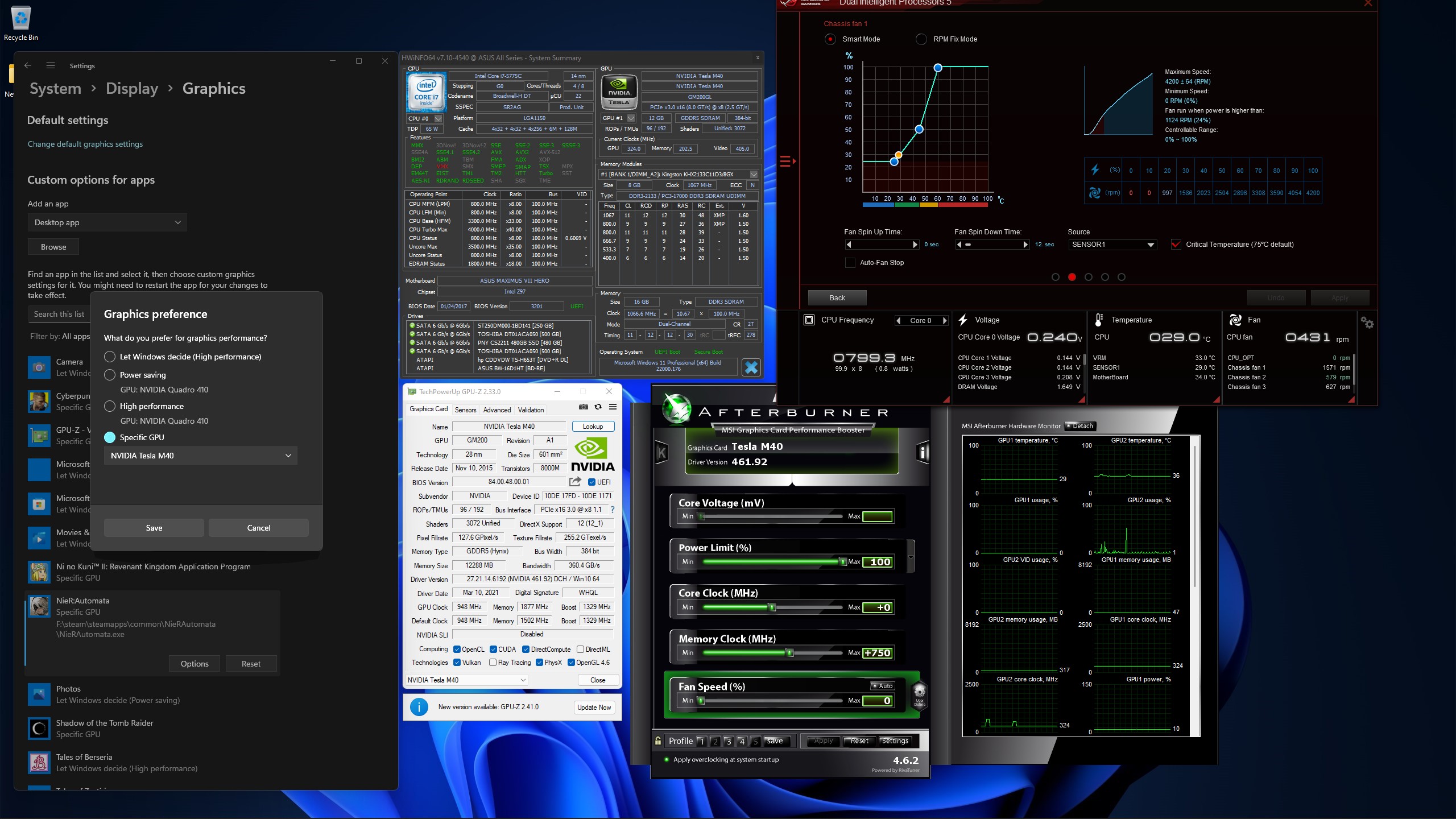Take a GPU-Z screenshot with the camera icon

point(583,407)
